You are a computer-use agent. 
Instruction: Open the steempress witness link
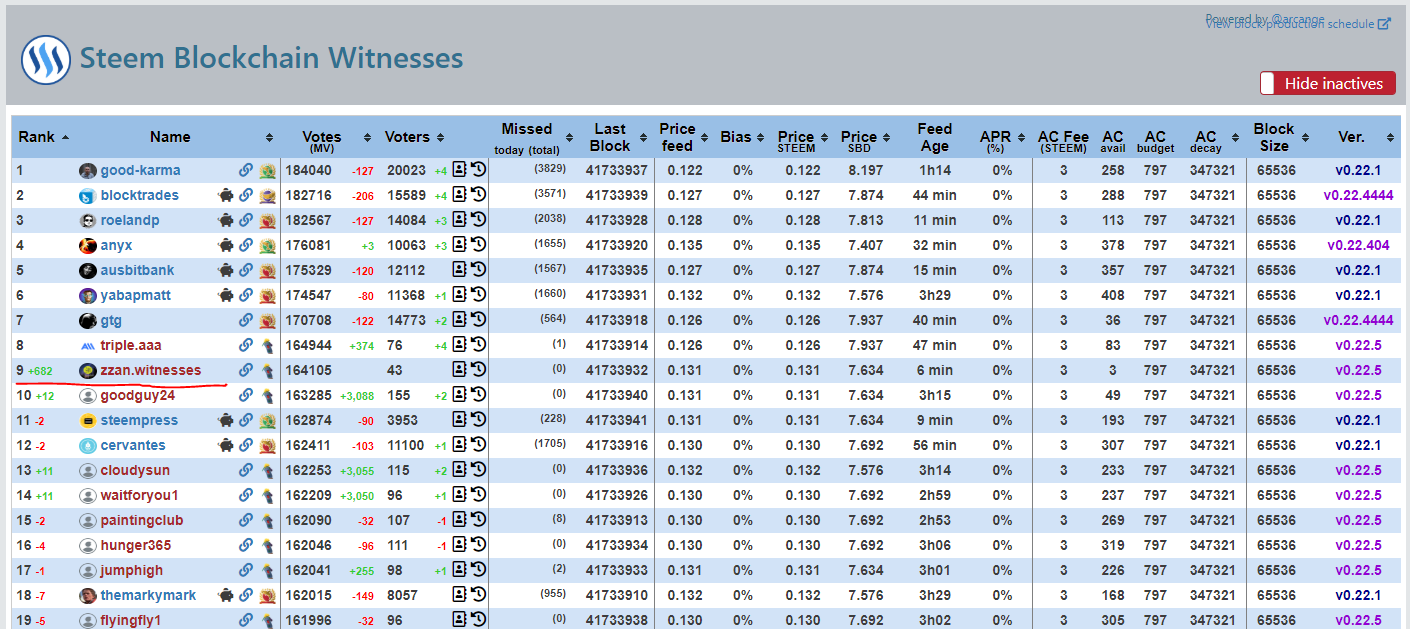139,420
